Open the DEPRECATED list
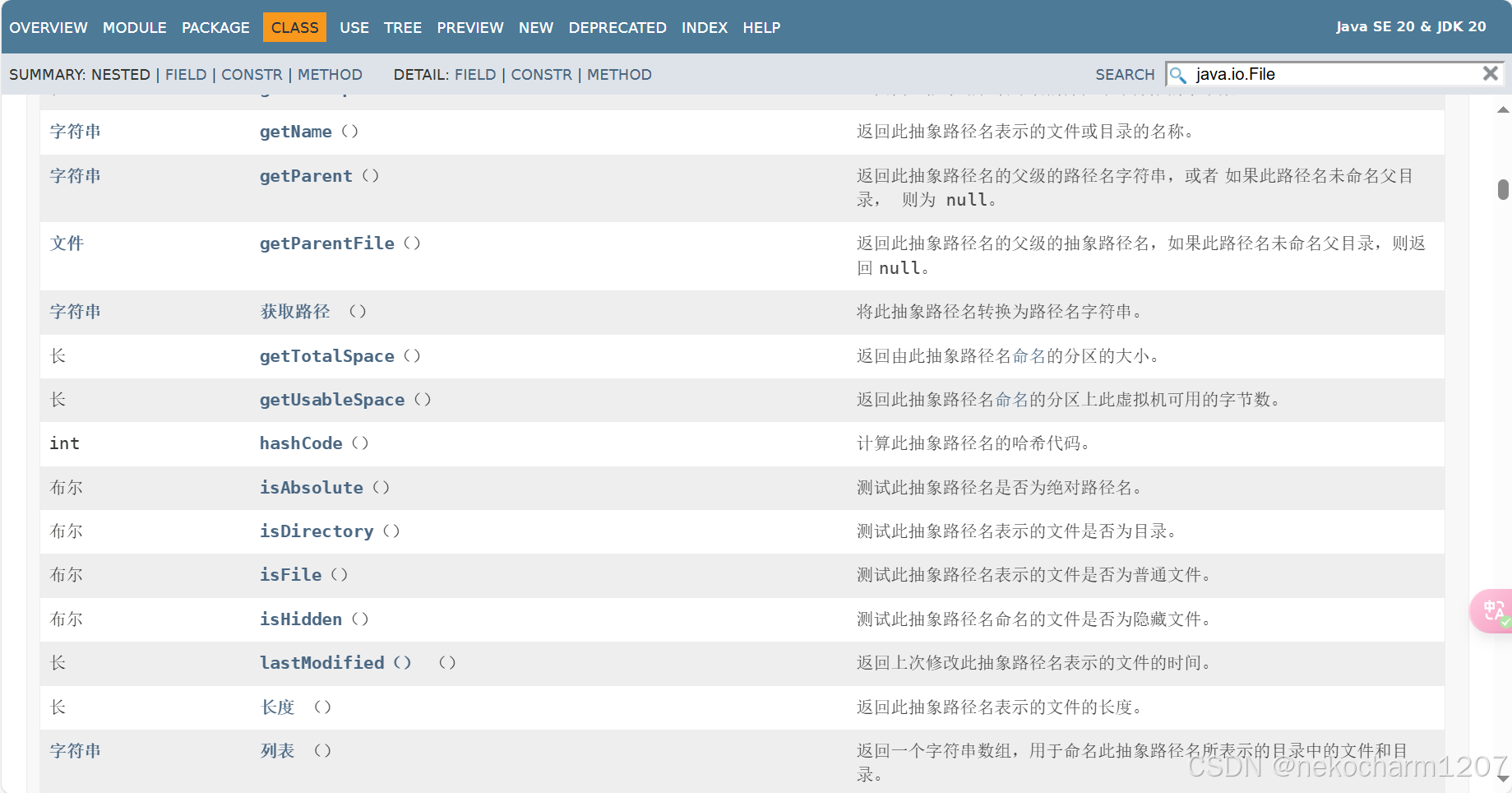1512x793 pixels. click(x=617, y=27)
